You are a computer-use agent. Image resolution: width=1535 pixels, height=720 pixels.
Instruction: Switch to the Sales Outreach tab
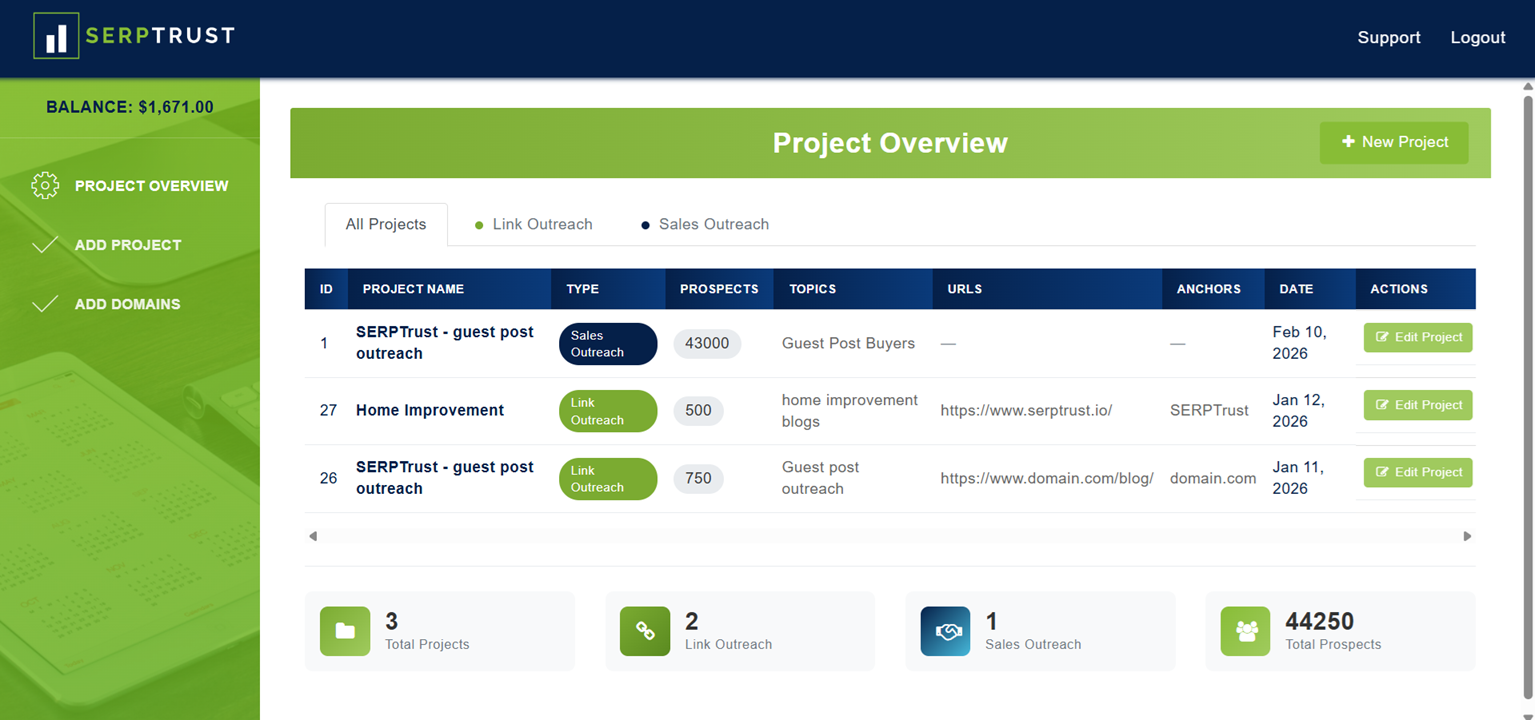[714, 224]
